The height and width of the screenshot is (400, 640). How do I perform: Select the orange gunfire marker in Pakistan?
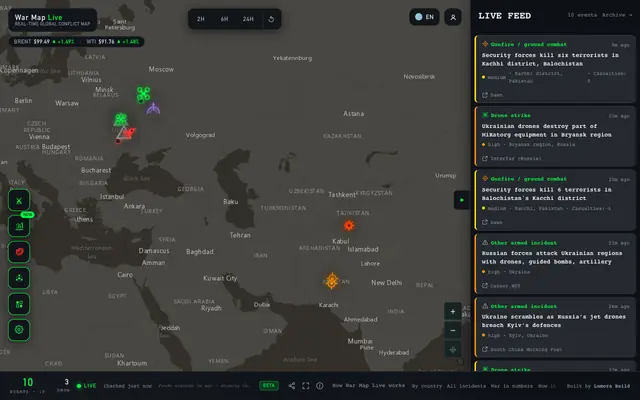[x=332, y=281]
